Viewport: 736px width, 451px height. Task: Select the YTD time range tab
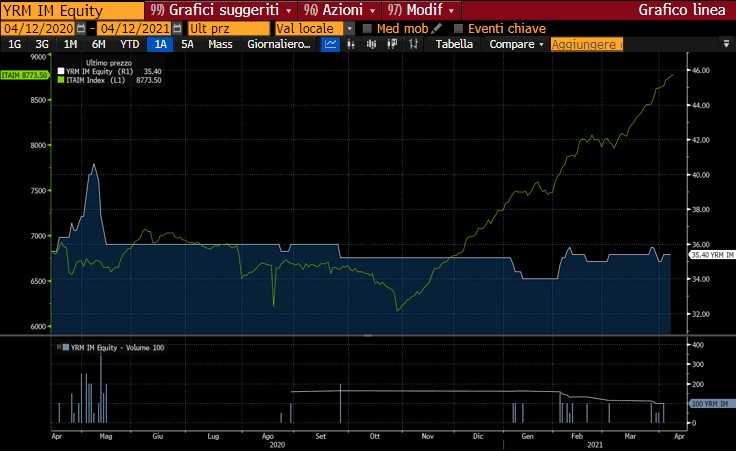pos(130,44)
